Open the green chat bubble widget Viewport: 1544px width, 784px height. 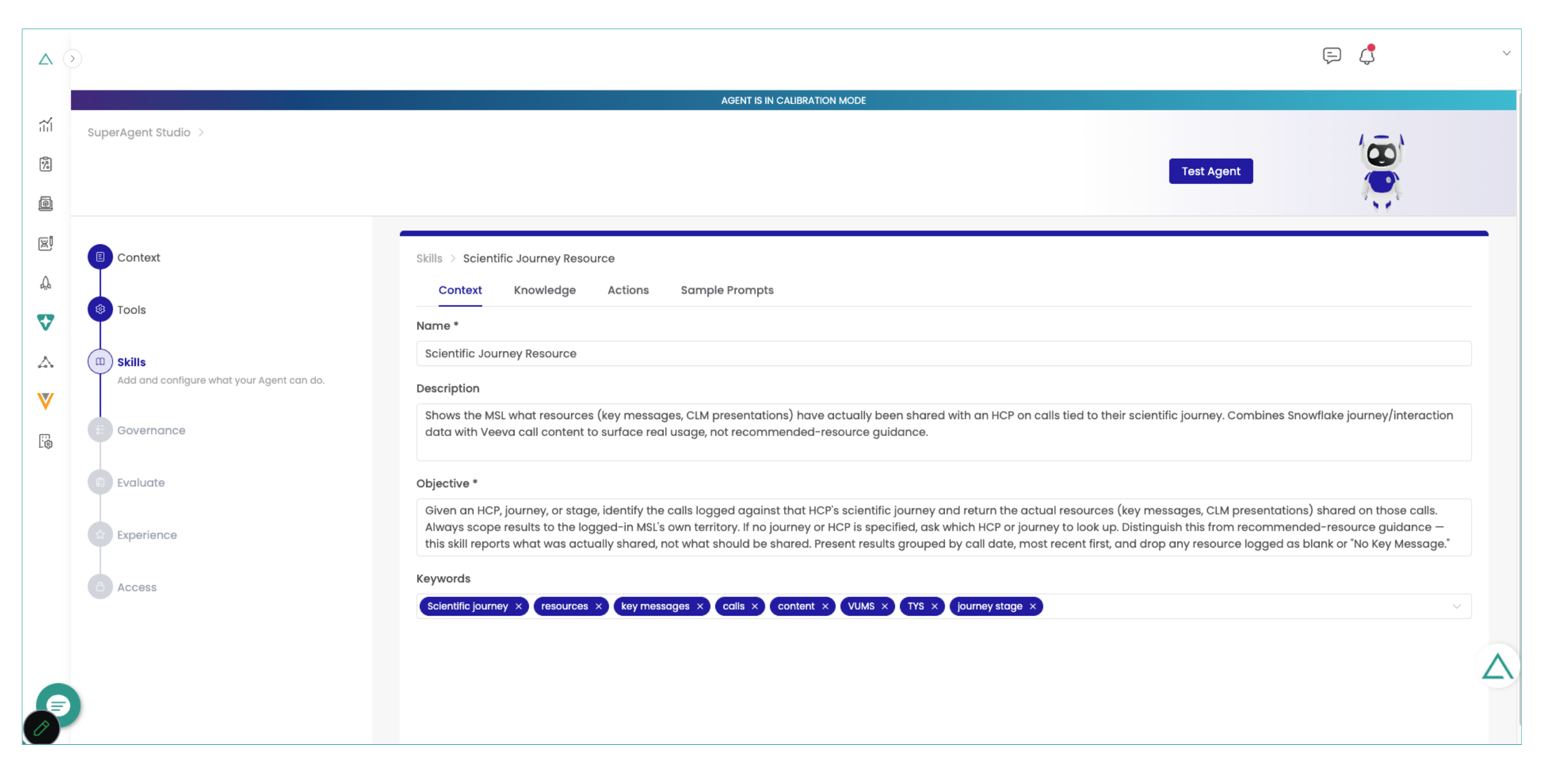pos(59,704)
